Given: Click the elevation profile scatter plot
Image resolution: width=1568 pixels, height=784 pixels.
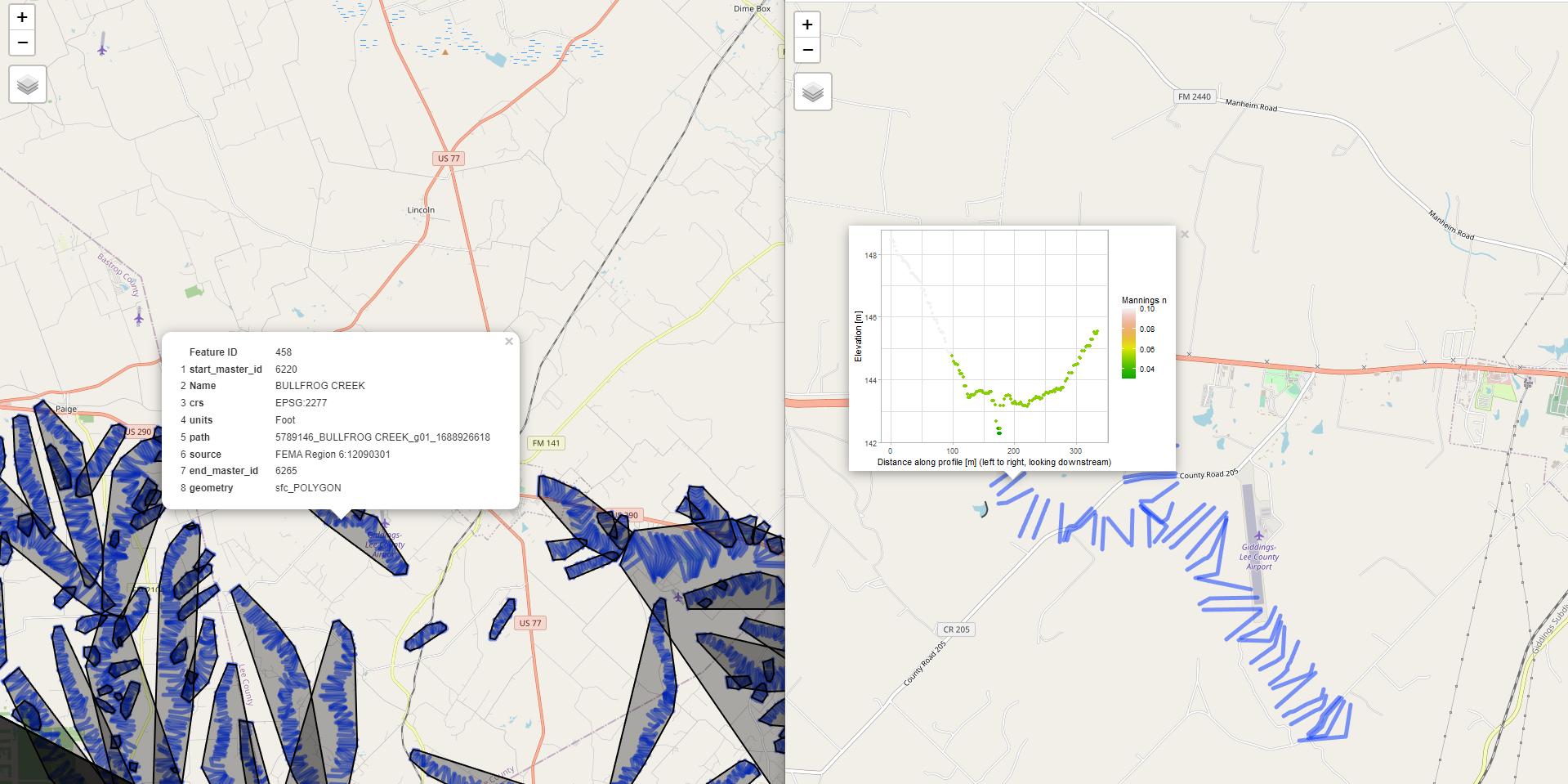Looking at the screenshot, I should (994, 337).
